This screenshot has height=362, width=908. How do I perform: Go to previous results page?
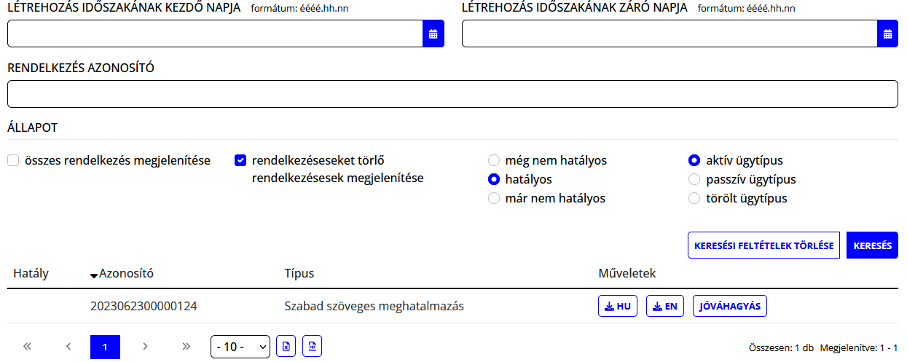point(68,346)
